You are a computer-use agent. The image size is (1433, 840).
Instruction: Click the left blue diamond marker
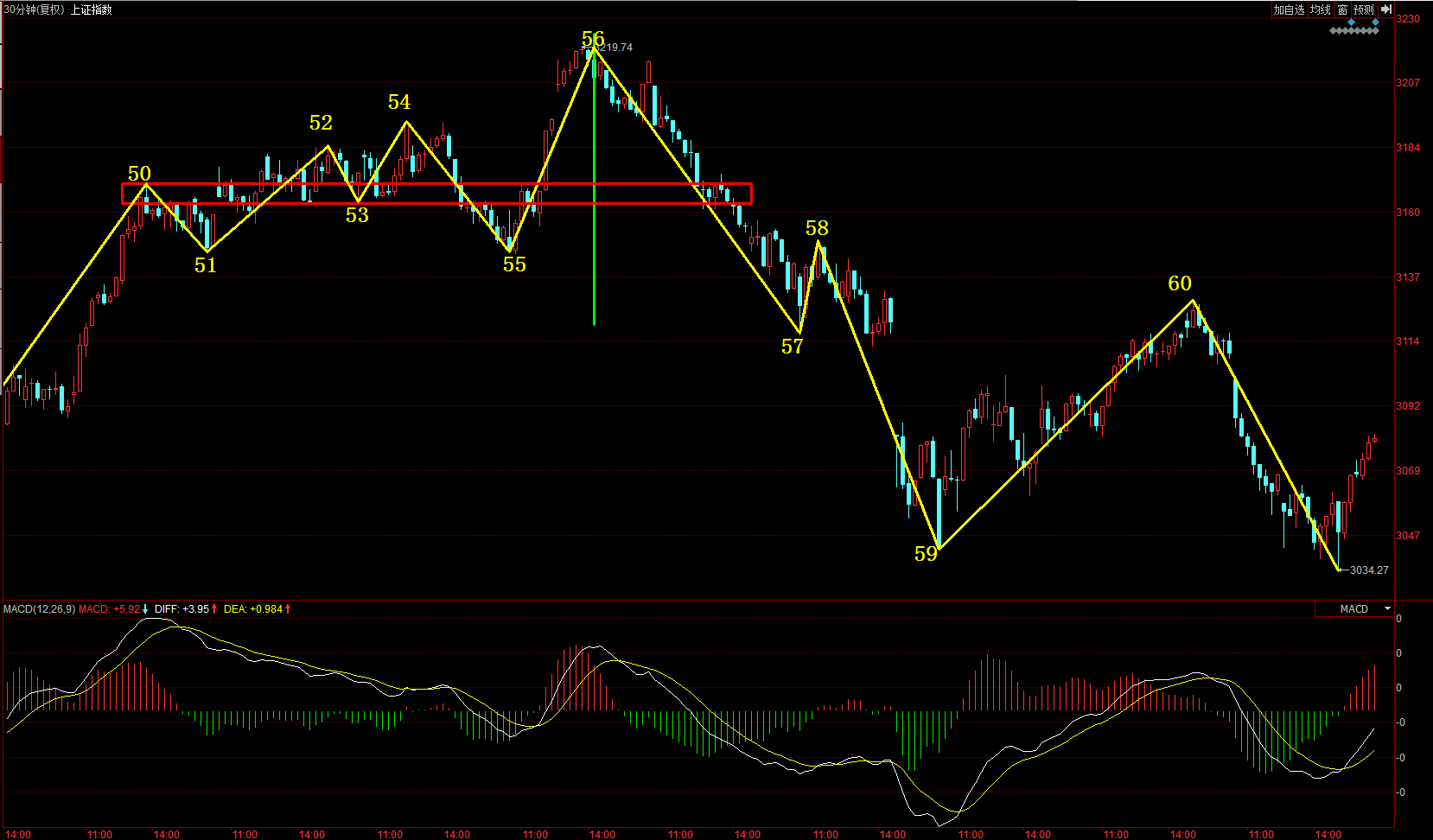tap(1352, 22)
